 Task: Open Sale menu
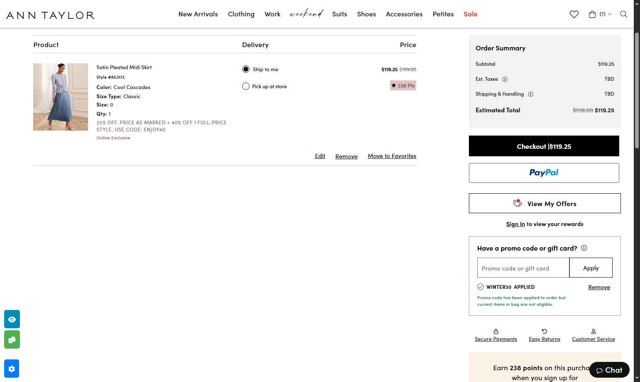pyautogui.click(x=470, y=14)
